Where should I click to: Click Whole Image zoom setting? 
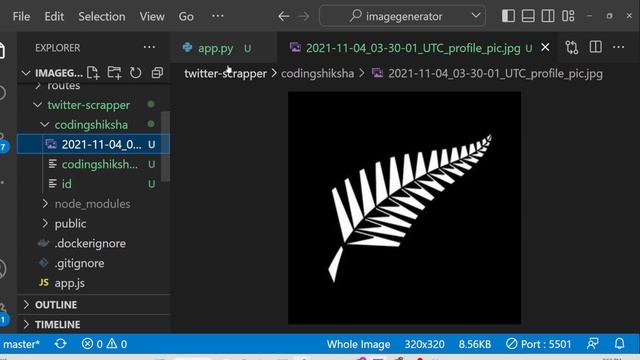[358, 344]
